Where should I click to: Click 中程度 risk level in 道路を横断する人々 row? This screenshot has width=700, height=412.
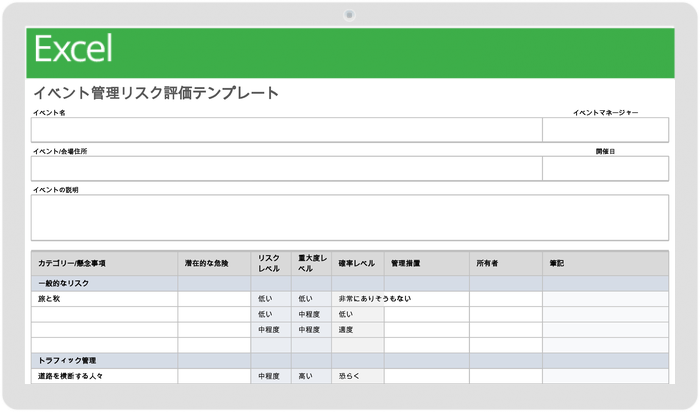click(271, 376)
